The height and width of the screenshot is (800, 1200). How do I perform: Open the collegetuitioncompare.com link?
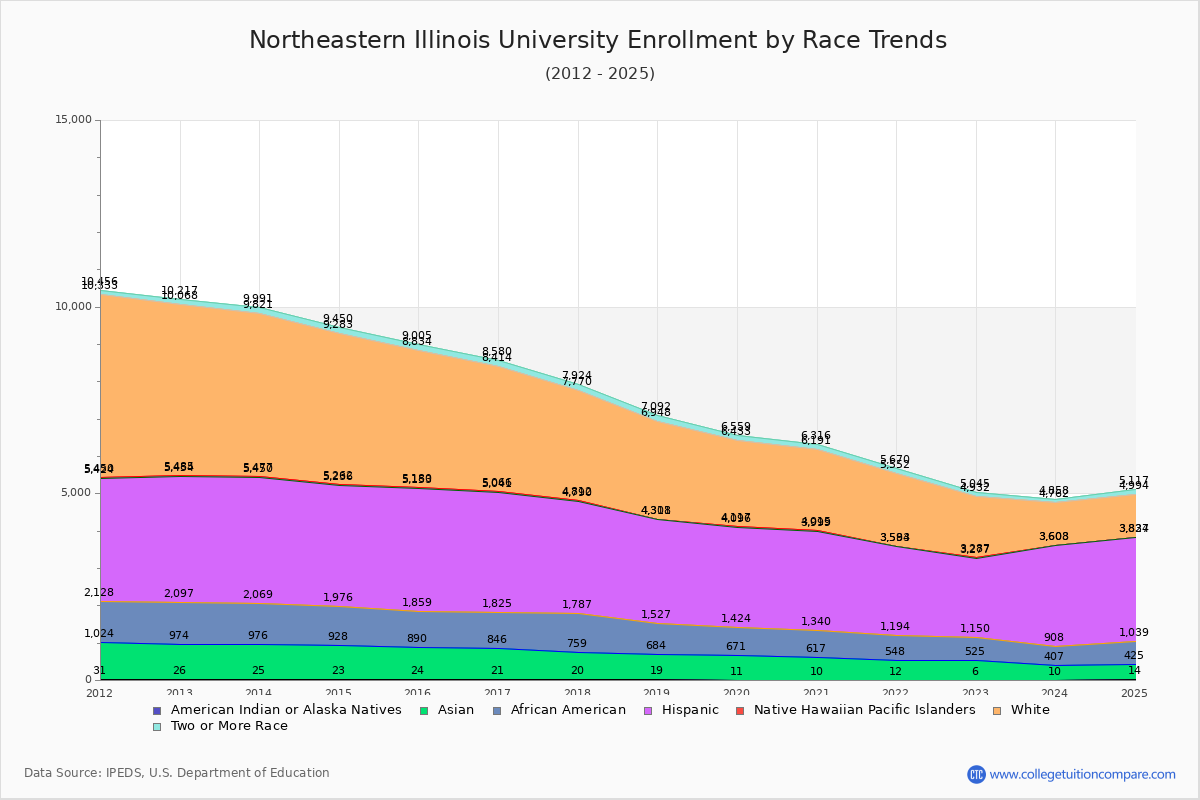(x=1083, y=774)
